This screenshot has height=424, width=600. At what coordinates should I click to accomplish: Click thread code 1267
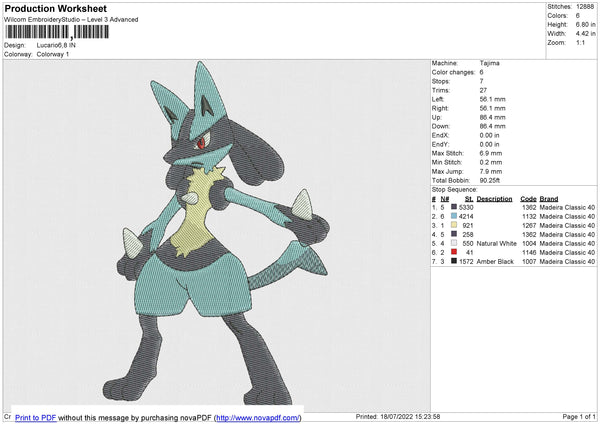click(x=529, y=225)
